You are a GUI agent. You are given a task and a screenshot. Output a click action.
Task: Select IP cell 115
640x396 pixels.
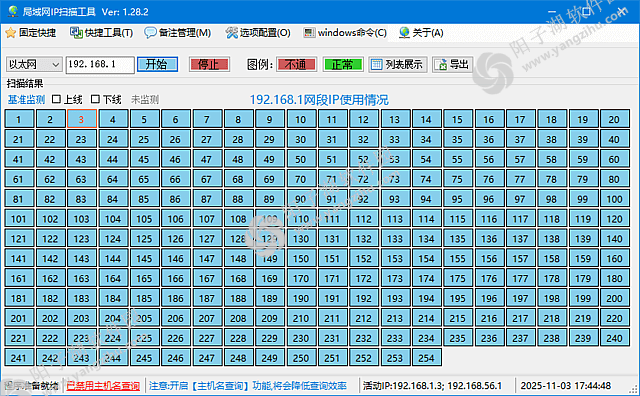point(458,219)
